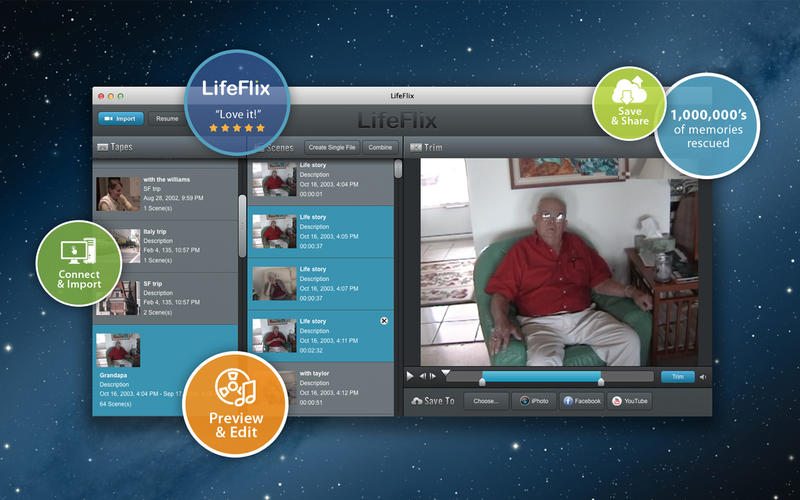
Task: Remove the Life story scene with X icon
Action: point(385,320)
